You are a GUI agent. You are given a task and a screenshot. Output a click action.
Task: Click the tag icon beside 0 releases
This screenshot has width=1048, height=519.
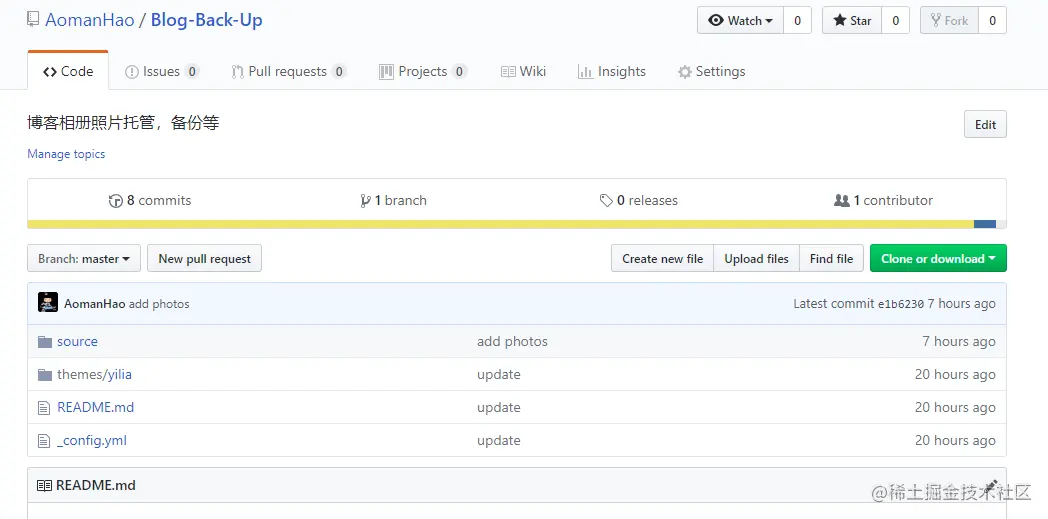606,200
